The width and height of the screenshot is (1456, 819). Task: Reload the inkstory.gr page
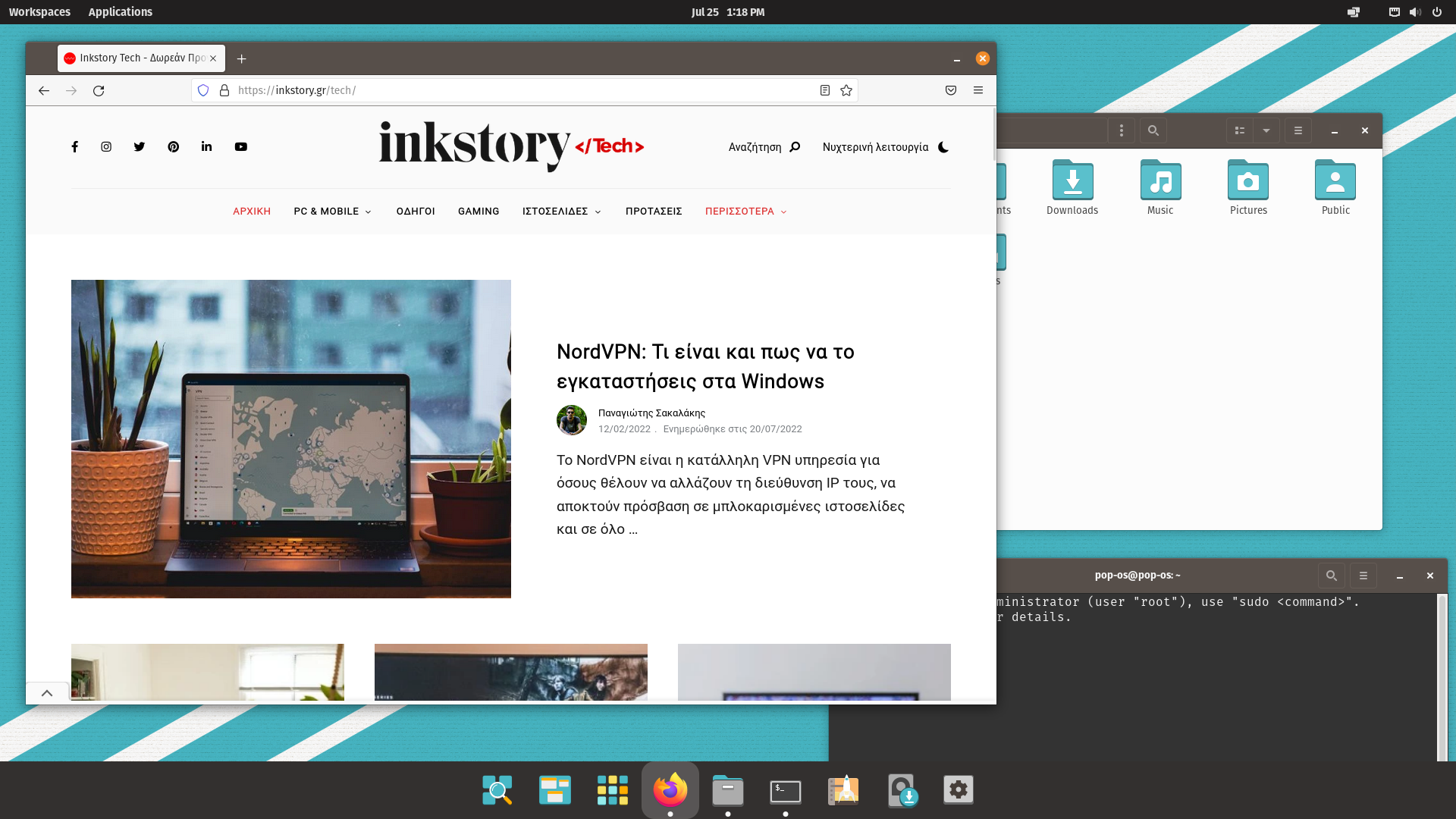(x=99, y=90)
